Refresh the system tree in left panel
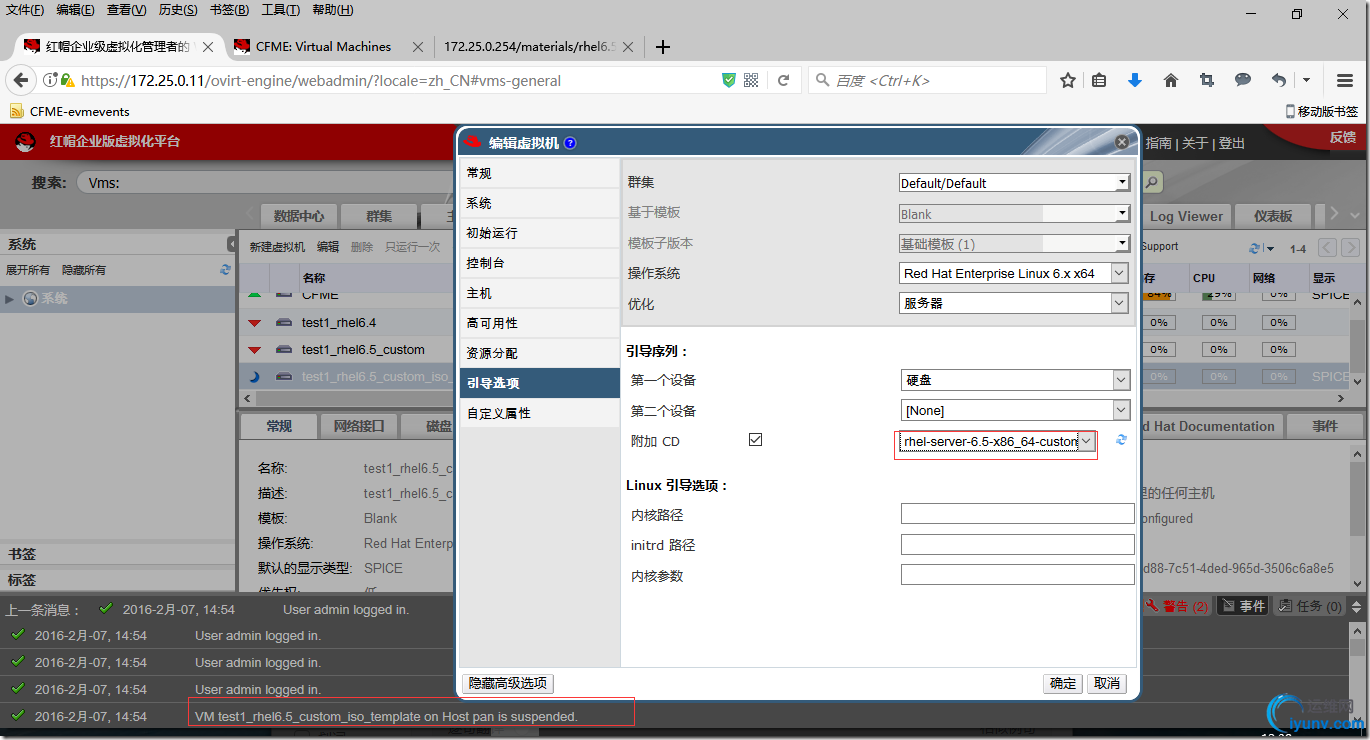Screen dimensions: 1370x740 (225, 270)
